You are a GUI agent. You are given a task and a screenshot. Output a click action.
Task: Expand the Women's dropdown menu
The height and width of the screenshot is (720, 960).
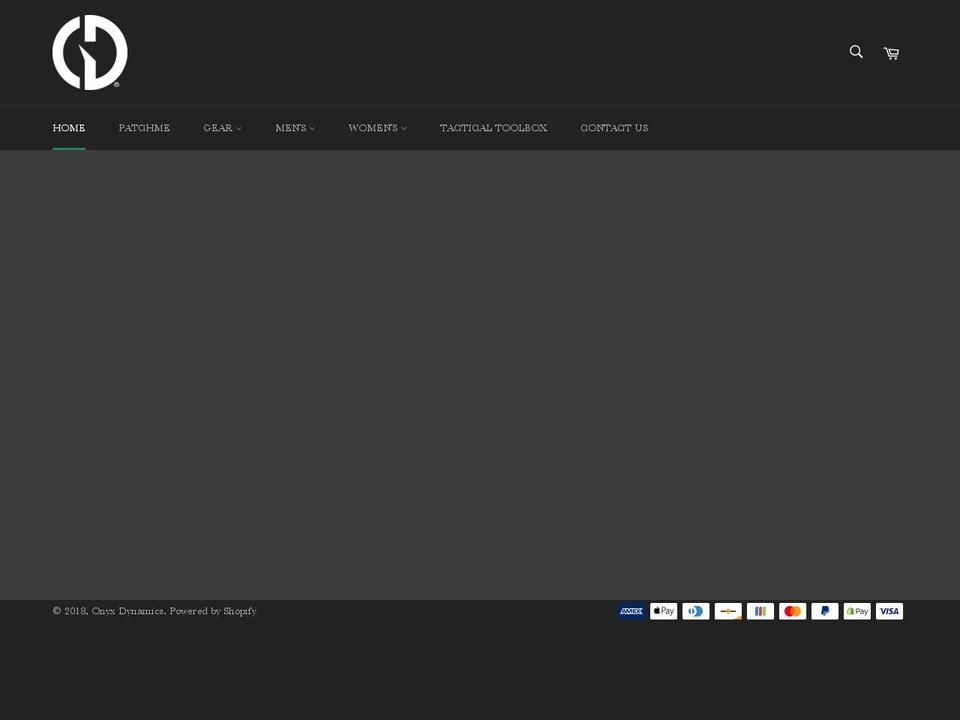coord(377,128)
